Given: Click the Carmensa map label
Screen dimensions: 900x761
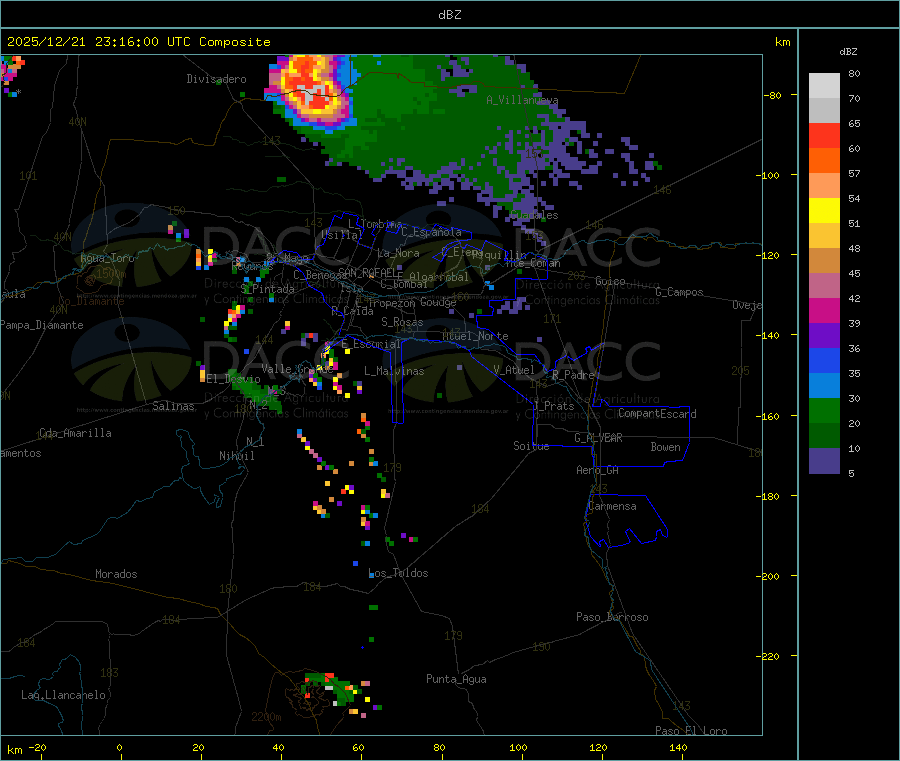Looking at the screenshot, I should [x=612, y=506].
